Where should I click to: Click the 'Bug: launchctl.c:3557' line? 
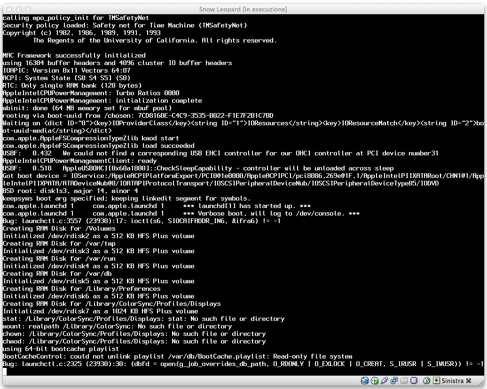click(142, 221)
